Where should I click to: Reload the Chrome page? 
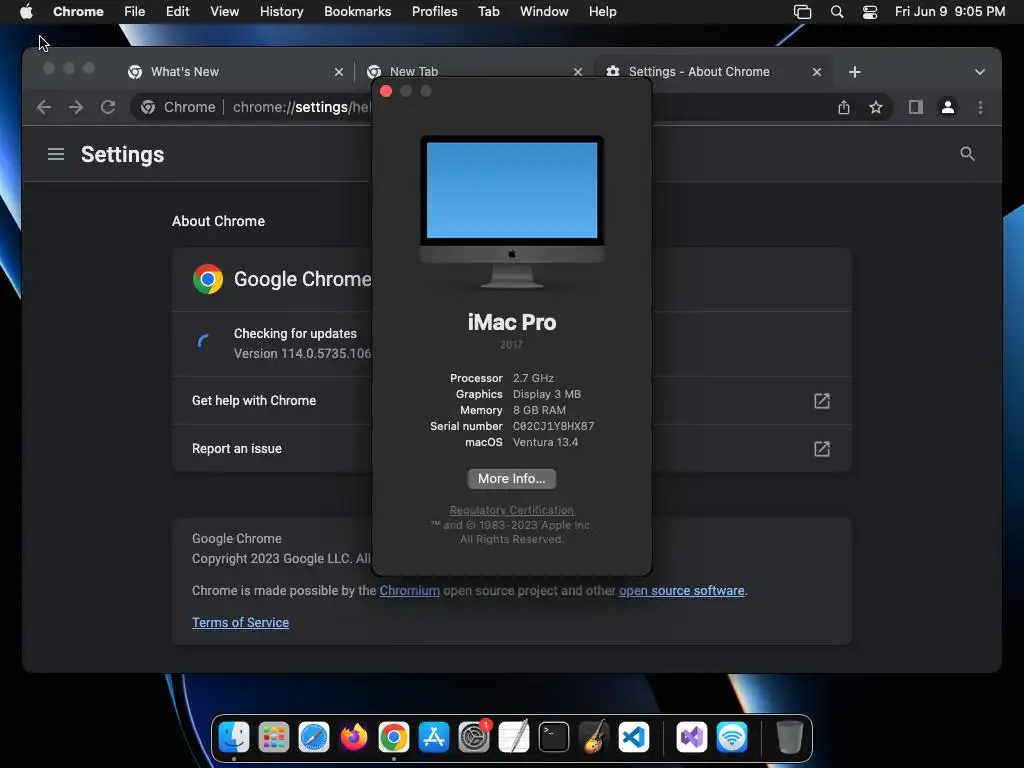(x=108, y=107)
